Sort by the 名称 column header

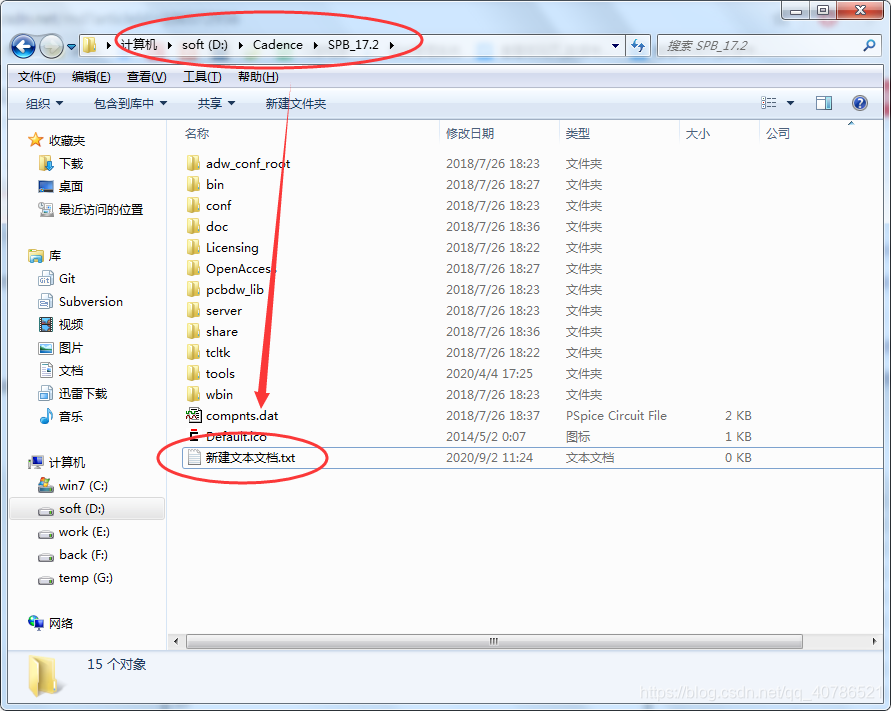197,134
